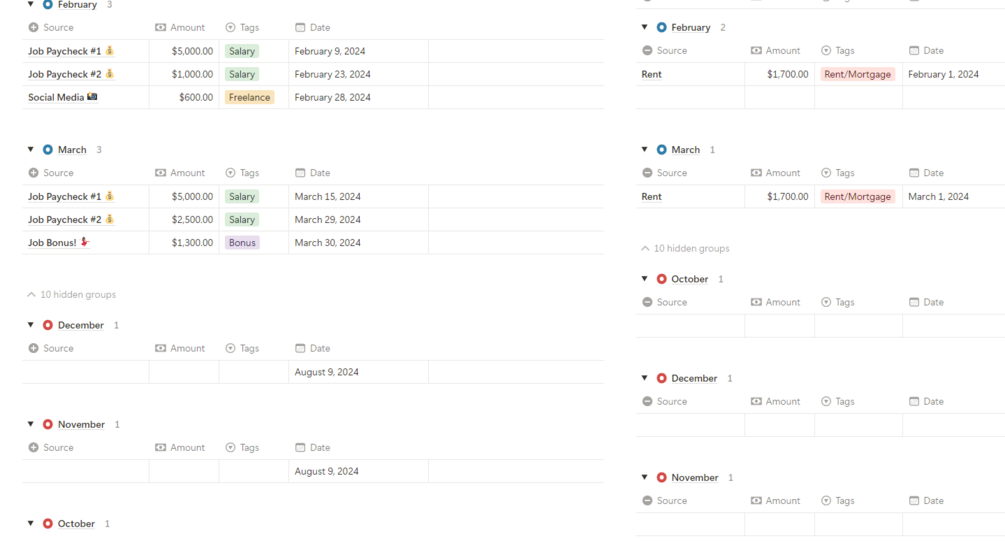Collapse the February group containing February 1 Rent

point(645,28)
